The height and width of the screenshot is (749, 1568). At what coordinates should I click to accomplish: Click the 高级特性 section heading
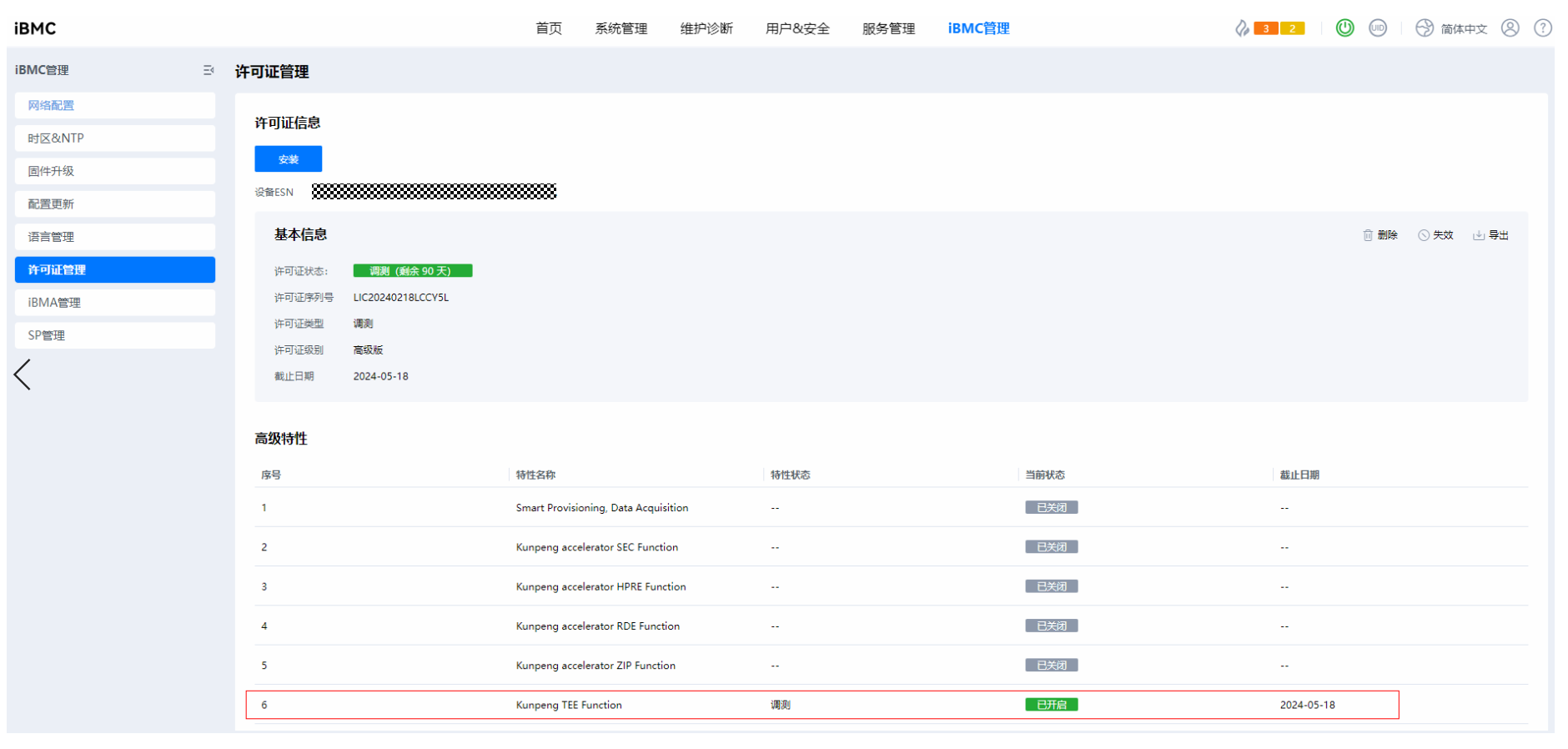pos(281,439)
